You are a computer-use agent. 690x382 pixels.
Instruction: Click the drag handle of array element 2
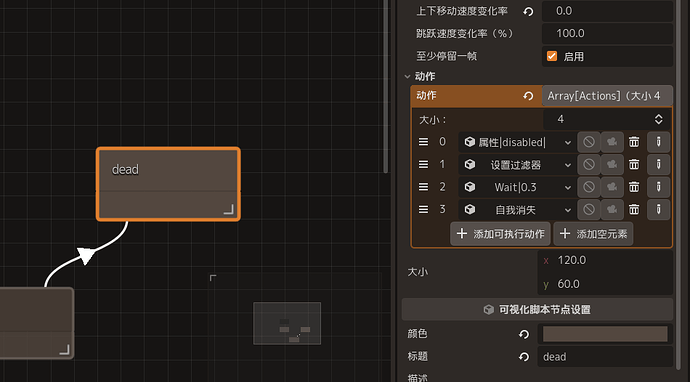point(423,187)
